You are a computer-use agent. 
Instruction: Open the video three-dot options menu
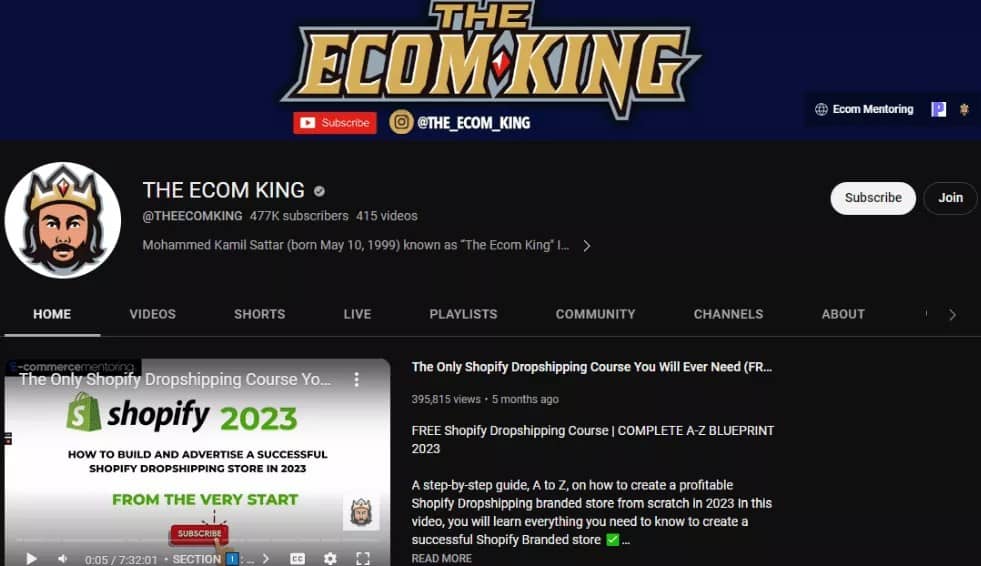(356, 379)
